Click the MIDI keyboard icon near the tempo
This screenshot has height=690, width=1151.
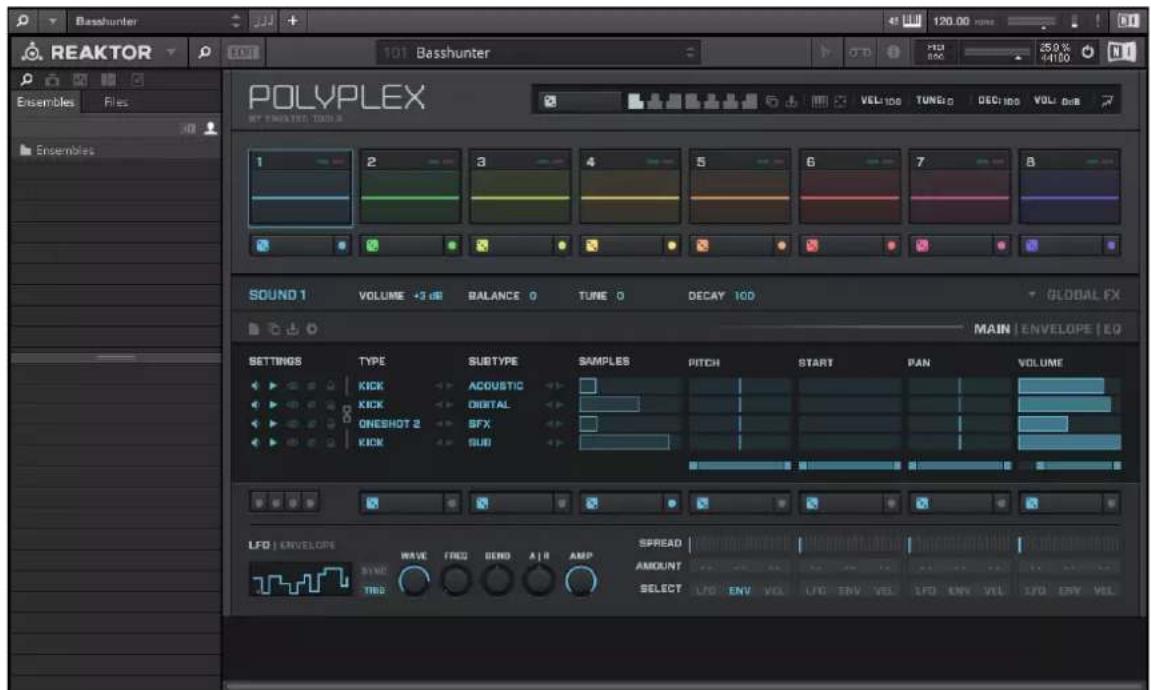coord(911,21)
